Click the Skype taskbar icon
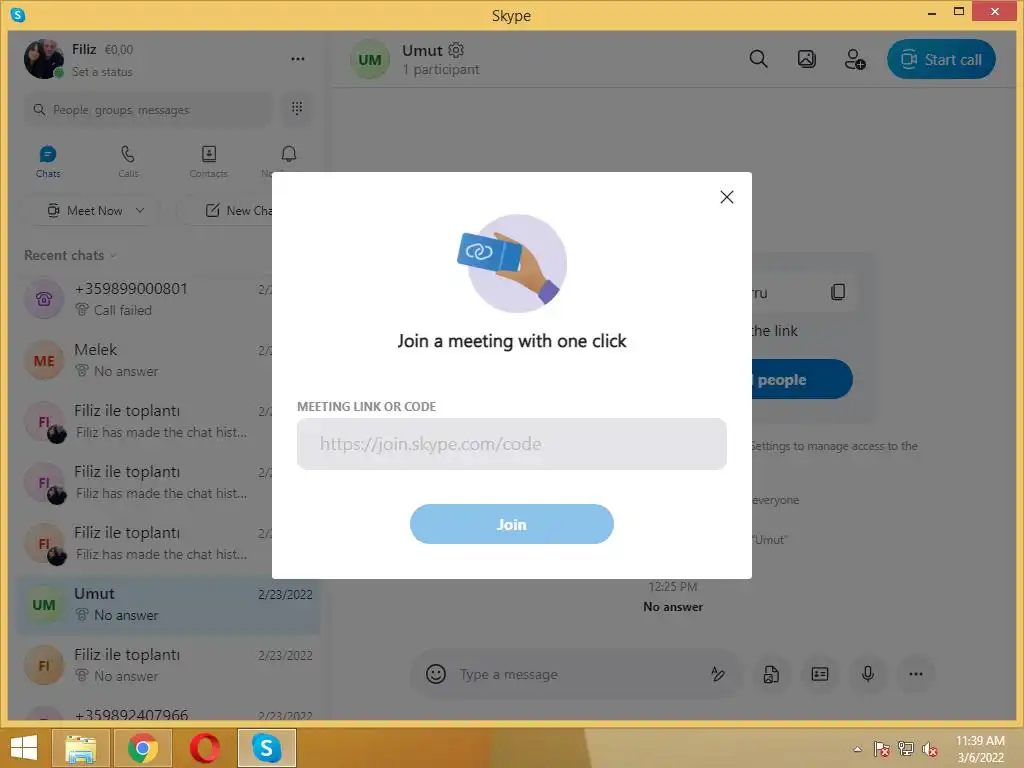Image resolution: width=1024 pixels, height=768 pixels. click(x=266, y=748)
